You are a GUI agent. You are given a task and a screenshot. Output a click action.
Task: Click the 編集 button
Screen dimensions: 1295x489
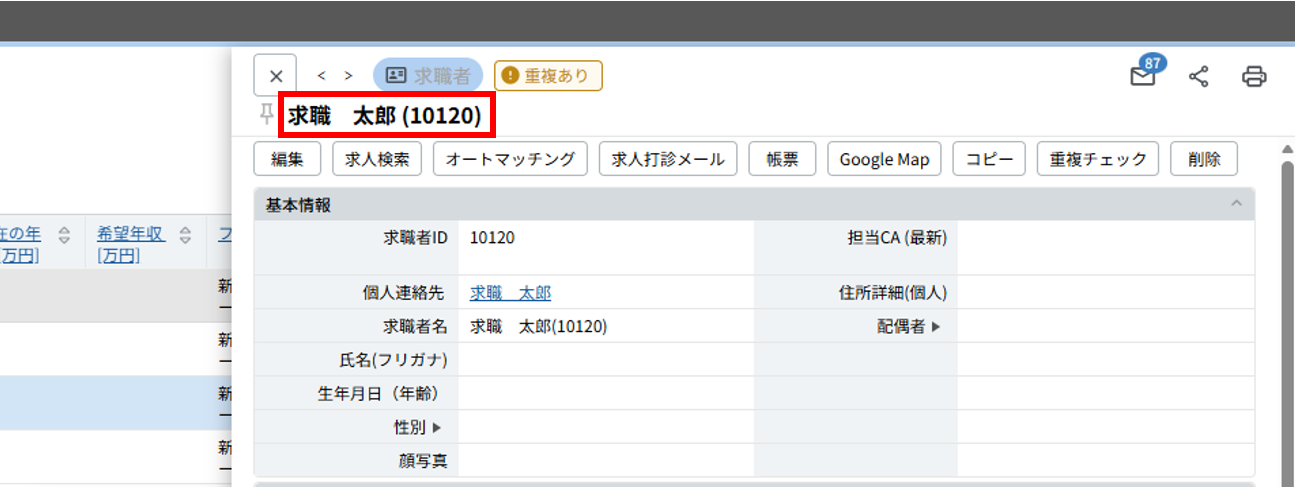pyautogui.click(x=287, y=159)
